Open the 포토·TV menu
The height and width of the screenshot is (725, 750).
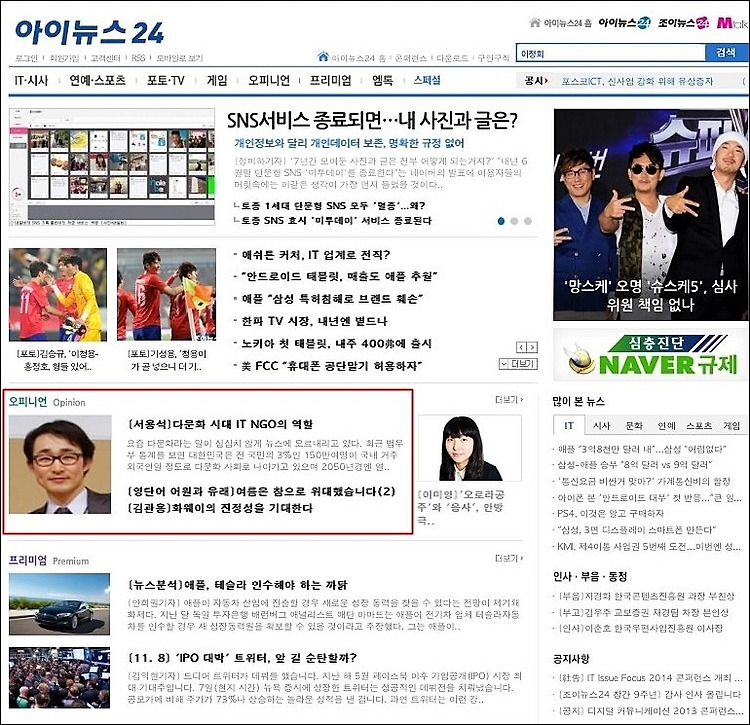[165, 80]
